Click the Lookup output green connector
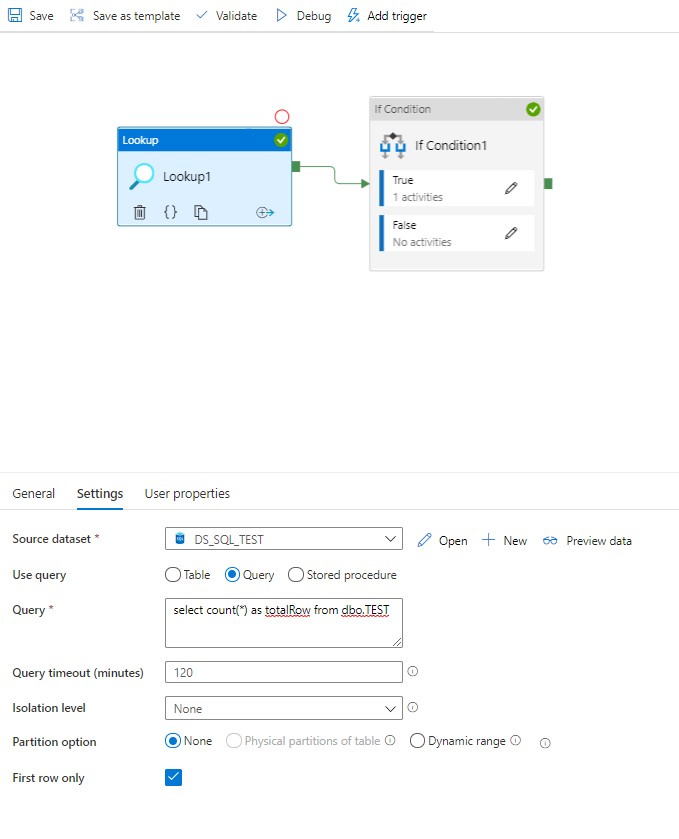The image size is (679, 839). point(296,166)
